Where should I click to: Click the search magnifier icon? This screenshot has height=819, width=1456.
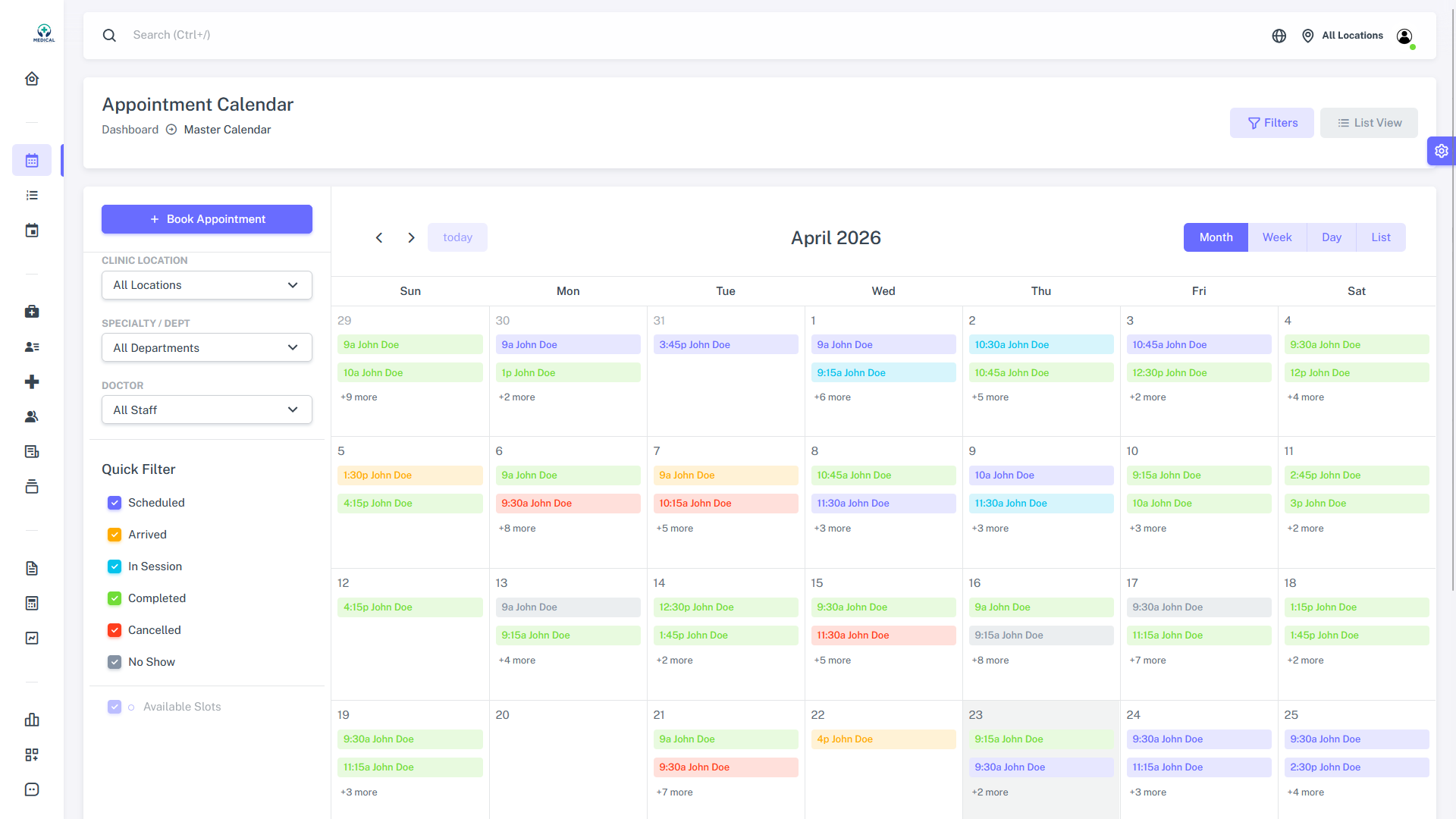click(x=109, y=35)
